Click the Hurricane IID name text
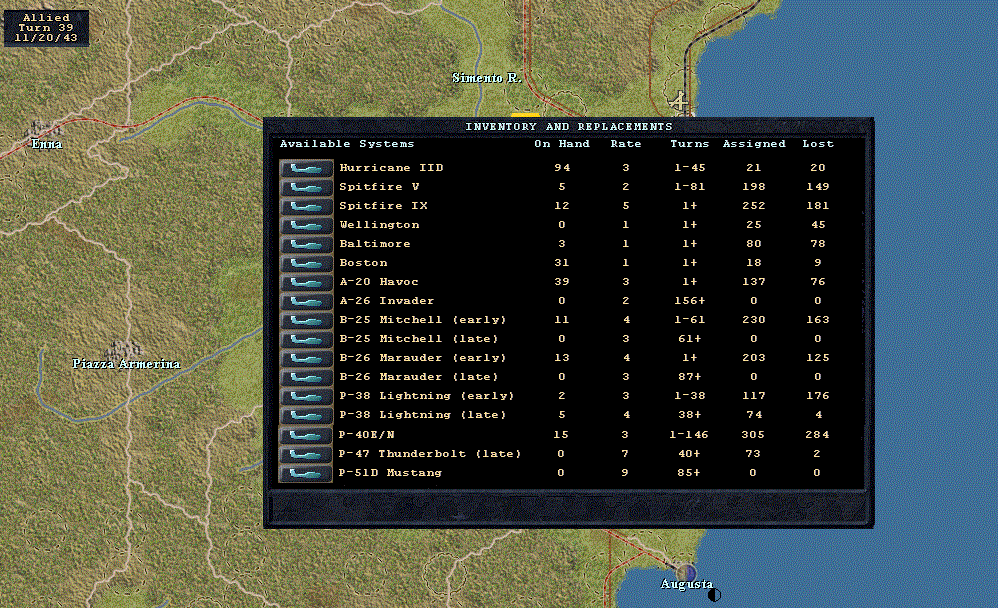998x608 pixels. point(391,168)
